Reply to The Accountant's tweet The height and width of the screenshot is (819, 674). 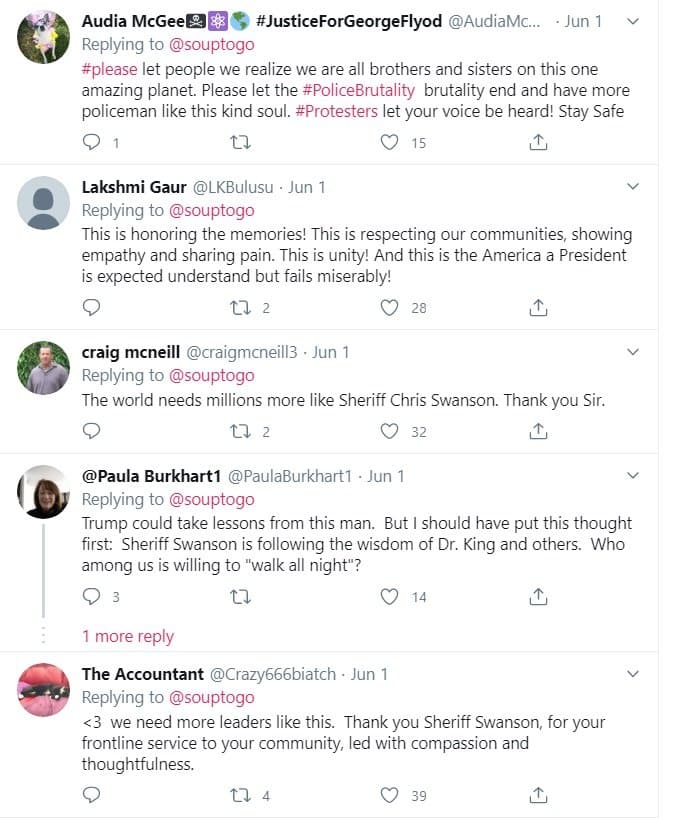point(92,795)
